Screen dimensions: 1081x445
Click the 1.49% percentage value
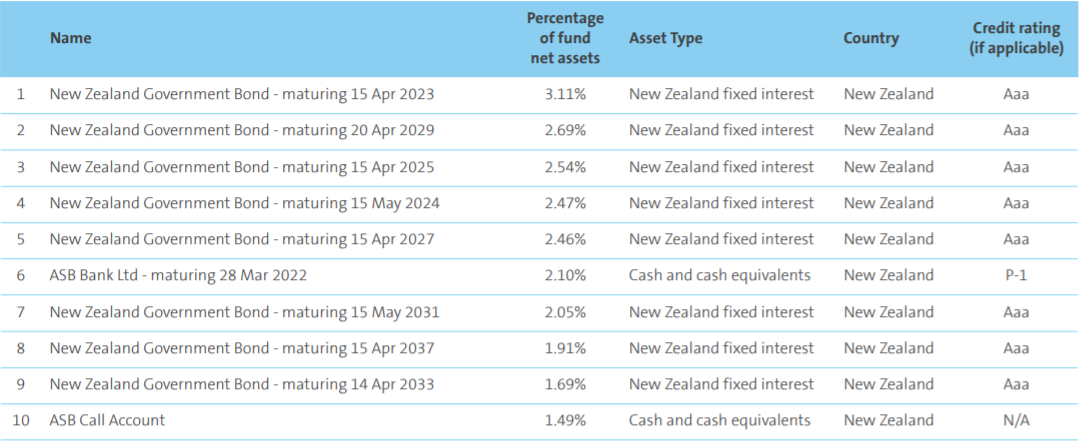(x=565, y=420)
